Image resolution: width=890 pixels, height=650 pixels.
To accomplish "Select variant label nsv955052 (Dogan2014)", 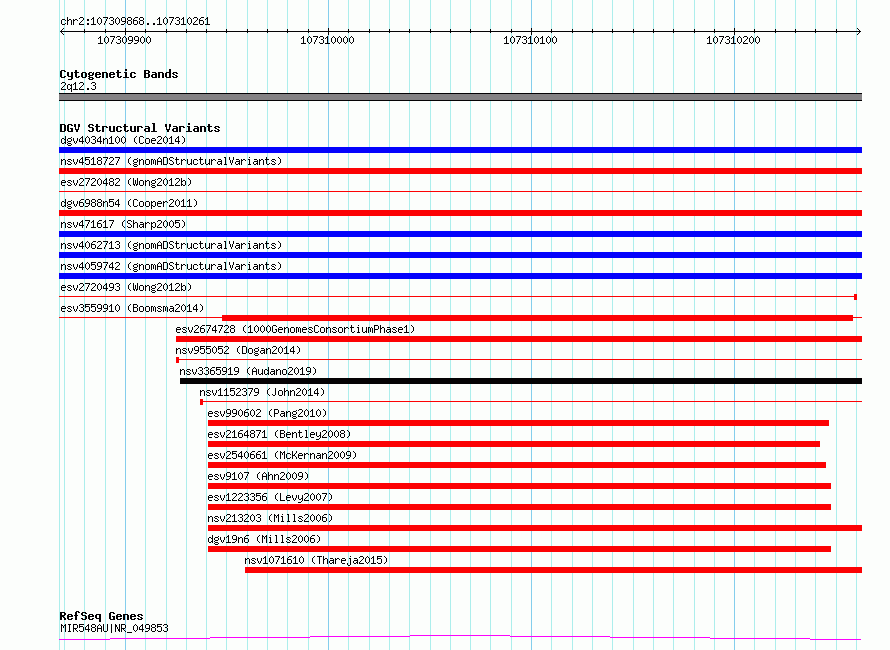I will [238, 350].
